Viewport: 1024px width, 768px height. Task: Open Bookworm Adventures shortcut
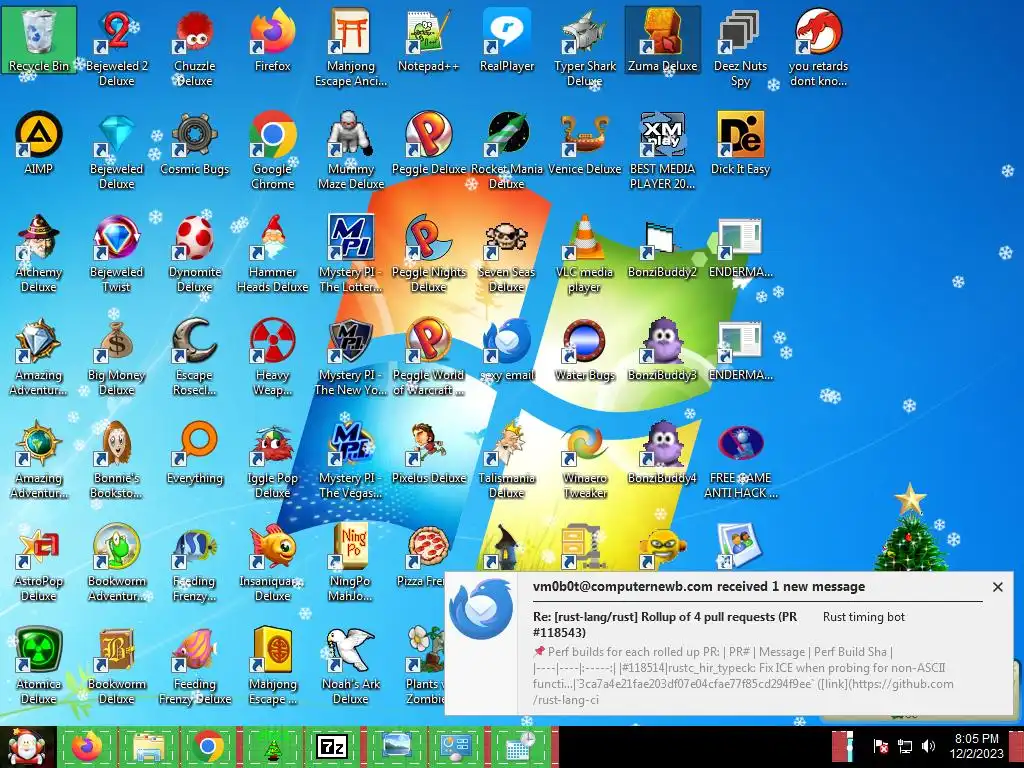click(116, 563)
